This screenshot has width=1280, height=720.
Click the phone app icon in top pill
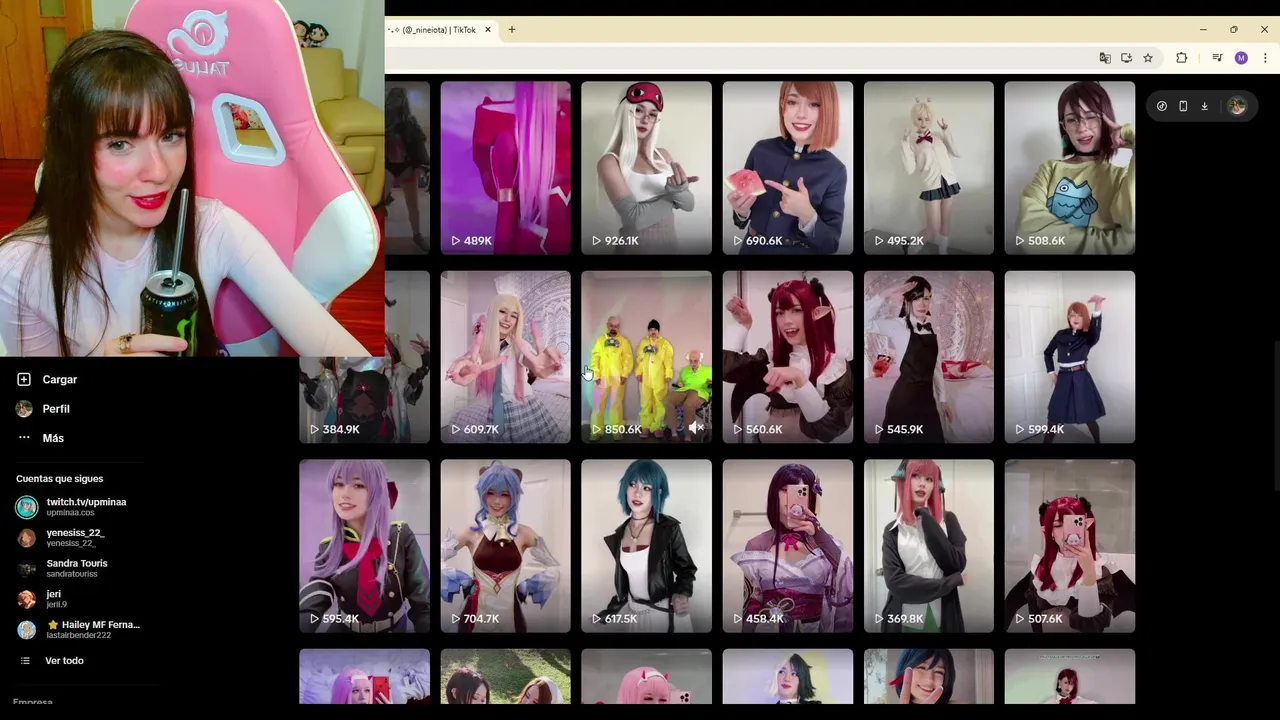pos(1183,106)
